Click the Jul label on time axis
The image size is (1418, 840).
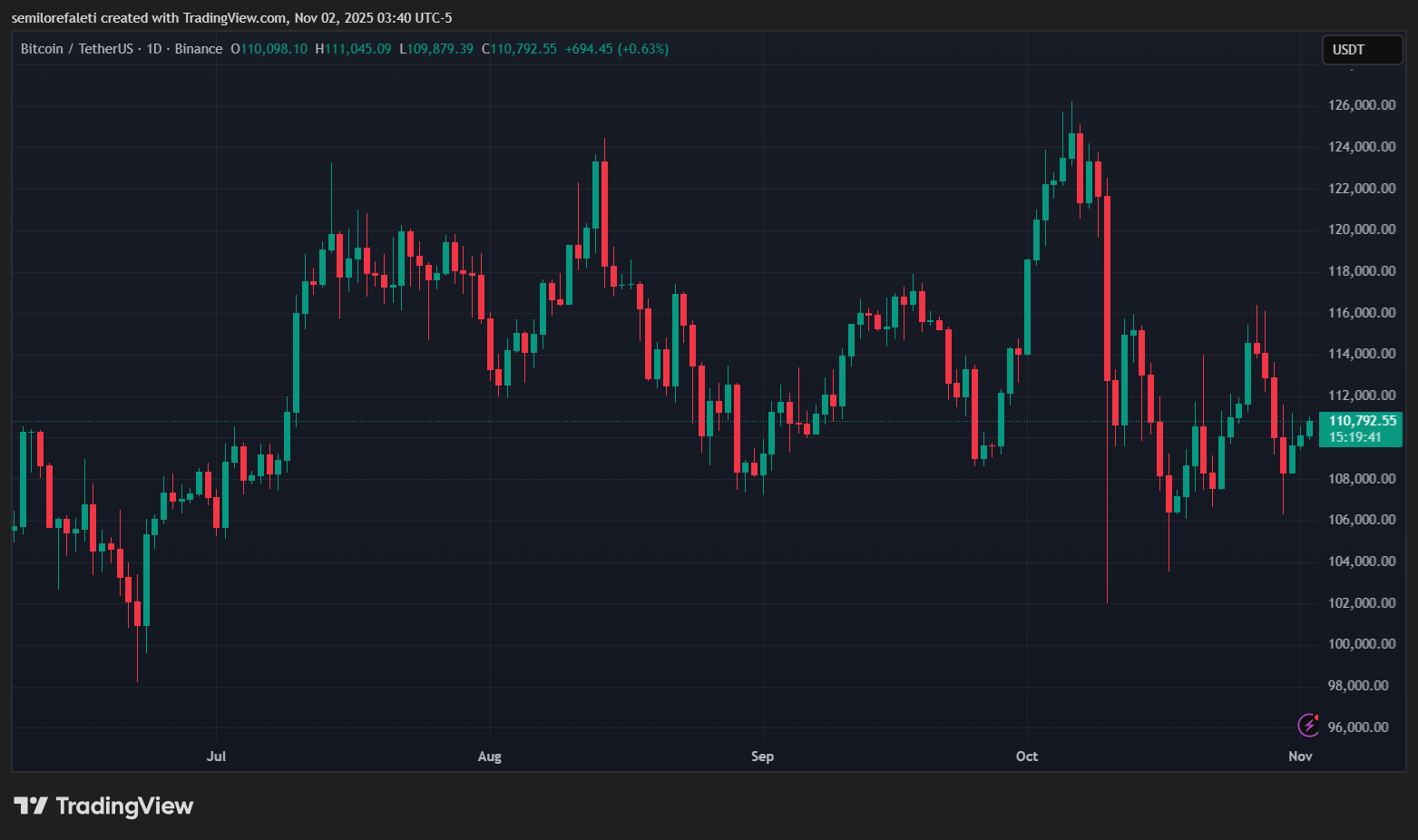(x=216, y=756)
